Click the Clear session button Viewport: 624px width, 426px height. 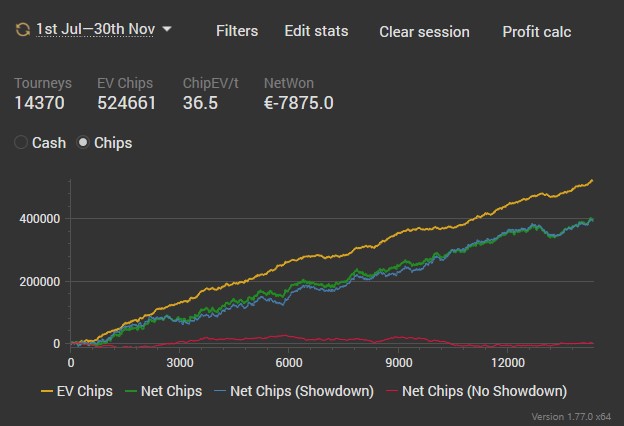point(424,32)
